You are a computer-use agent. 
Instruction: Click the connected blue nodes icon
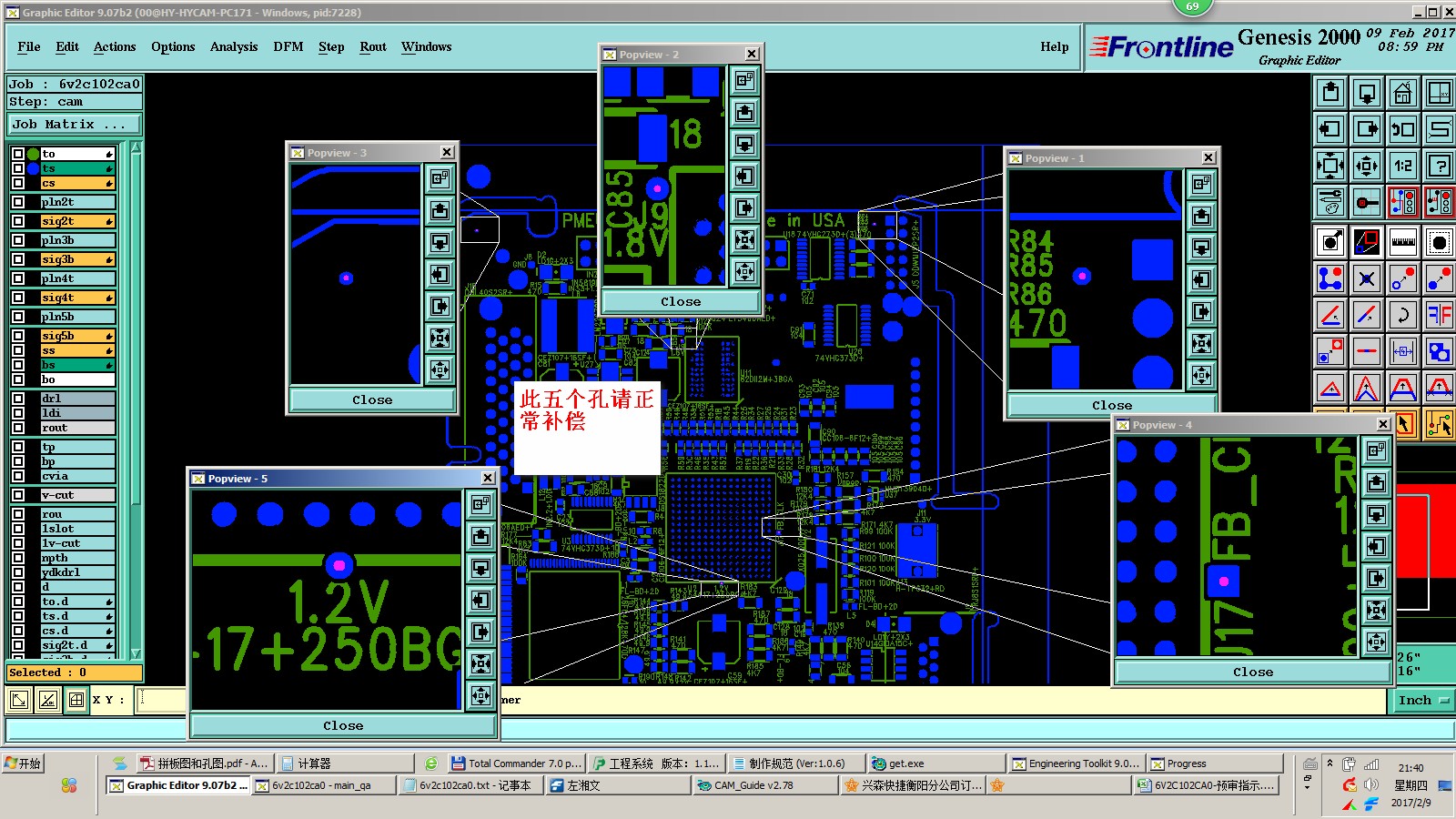pos(1330,278)
